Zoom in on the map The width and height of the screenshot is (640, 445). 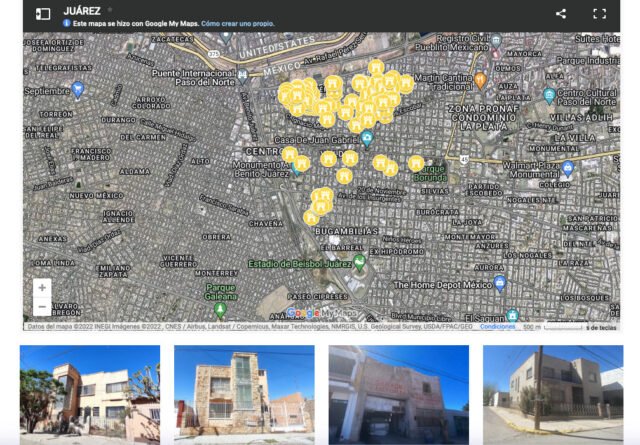42,288
